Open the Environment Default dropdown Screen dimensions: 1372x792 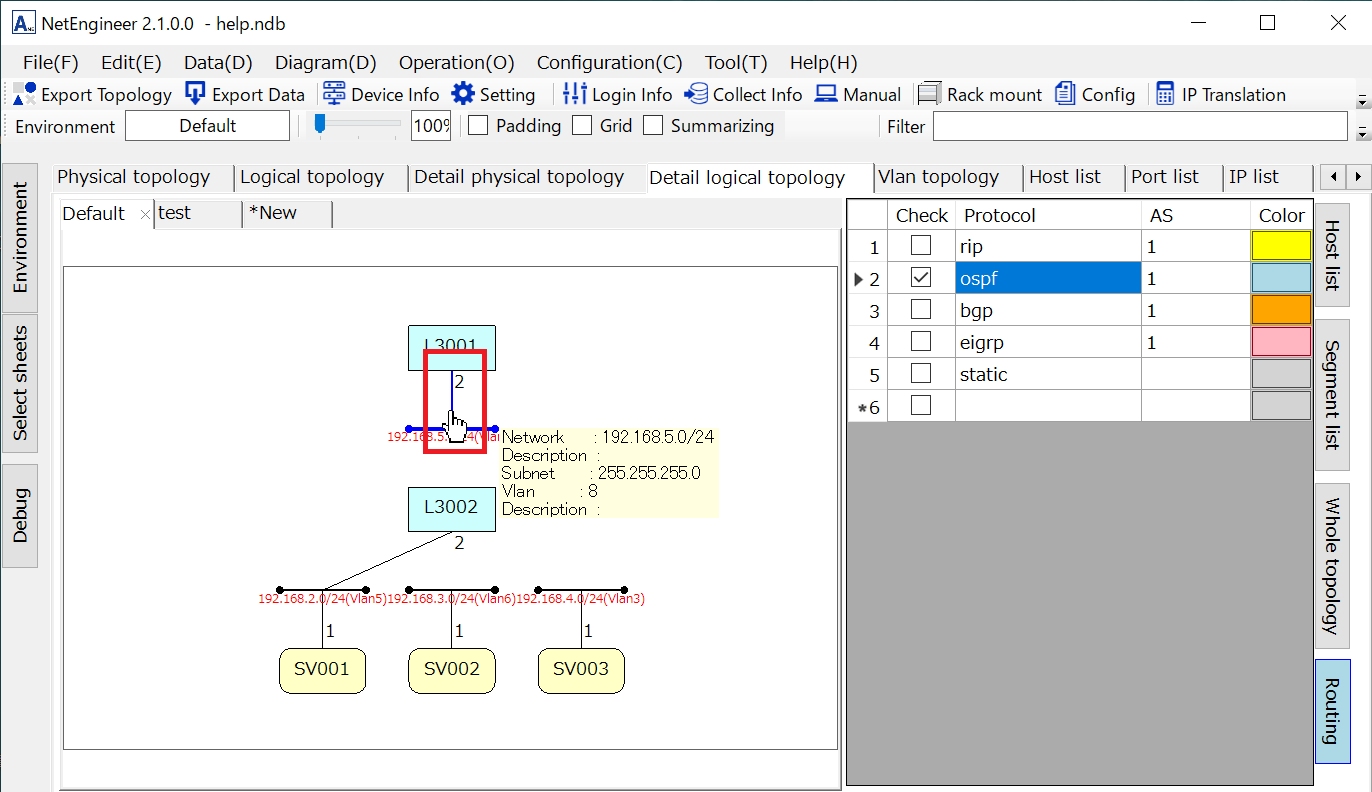207,126
